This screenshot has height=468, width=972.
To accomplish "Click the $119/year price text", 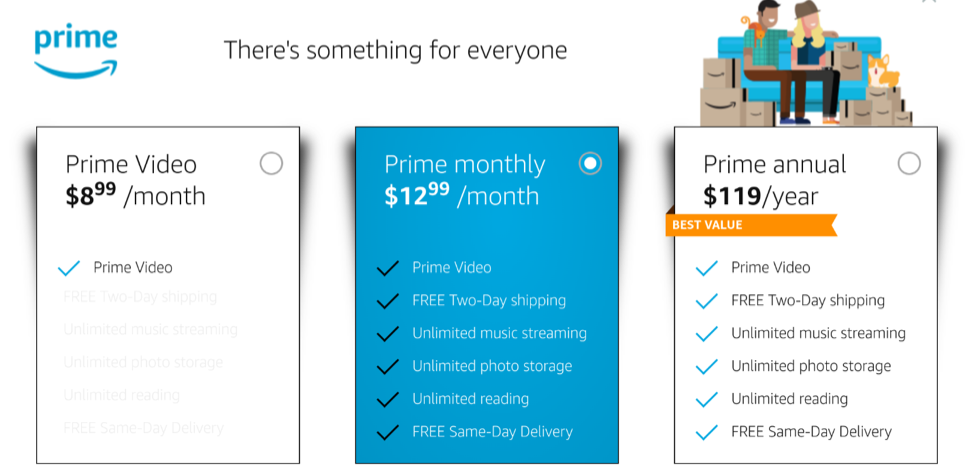I will click(x=761, y=196).
